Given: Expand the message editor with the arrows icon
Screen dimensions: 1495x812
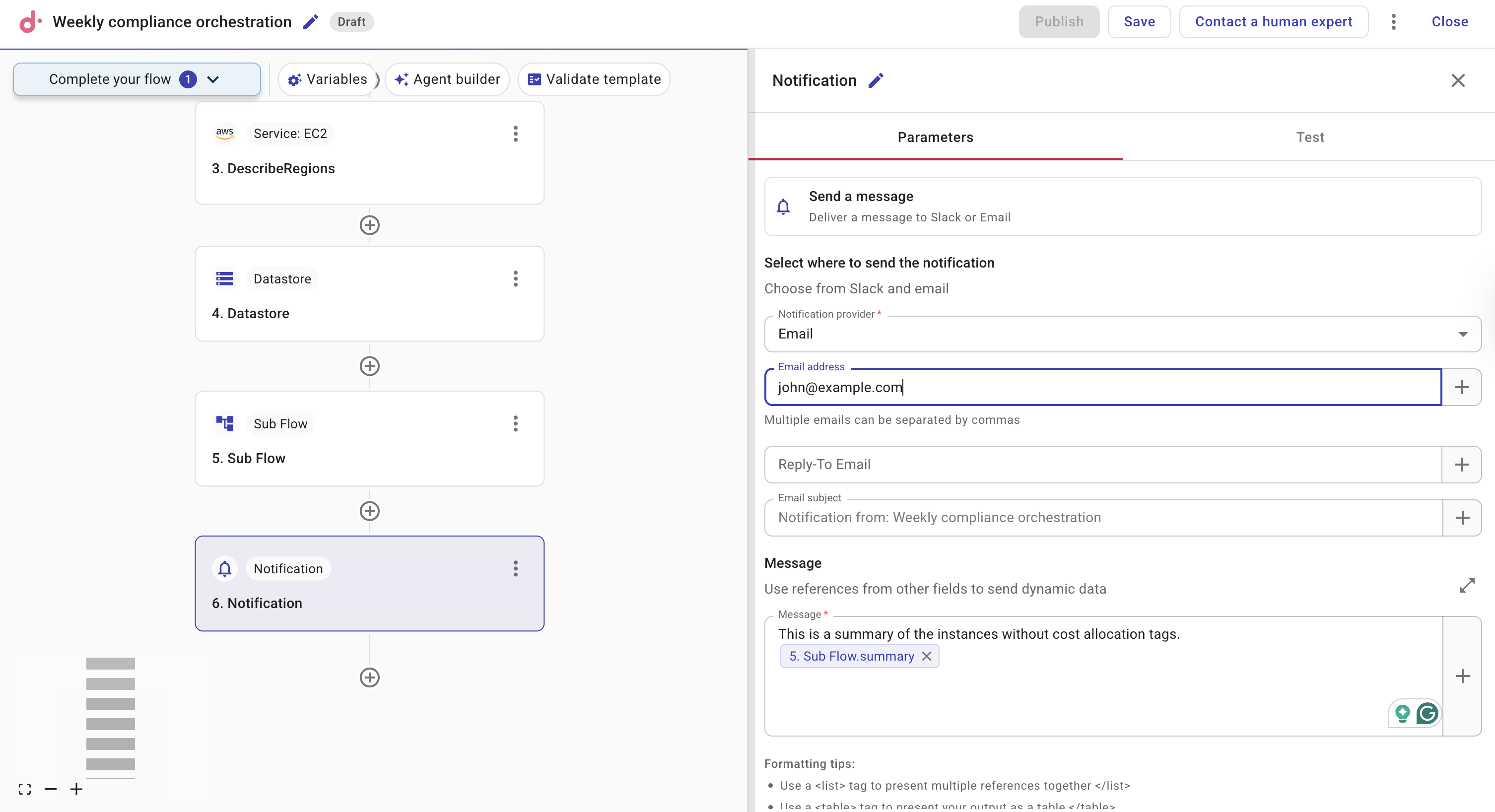Looking at the screenshot, I should tap(1467, 585).
